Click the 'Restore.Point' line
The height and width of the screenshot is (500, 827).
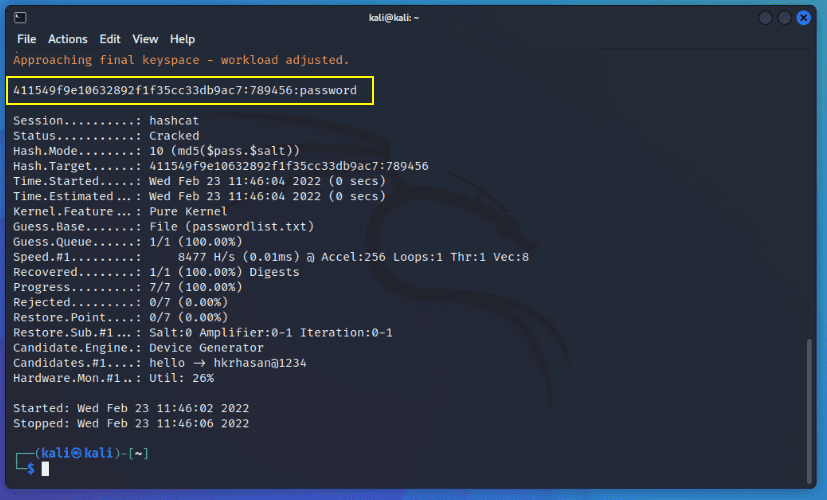(120, 318)
